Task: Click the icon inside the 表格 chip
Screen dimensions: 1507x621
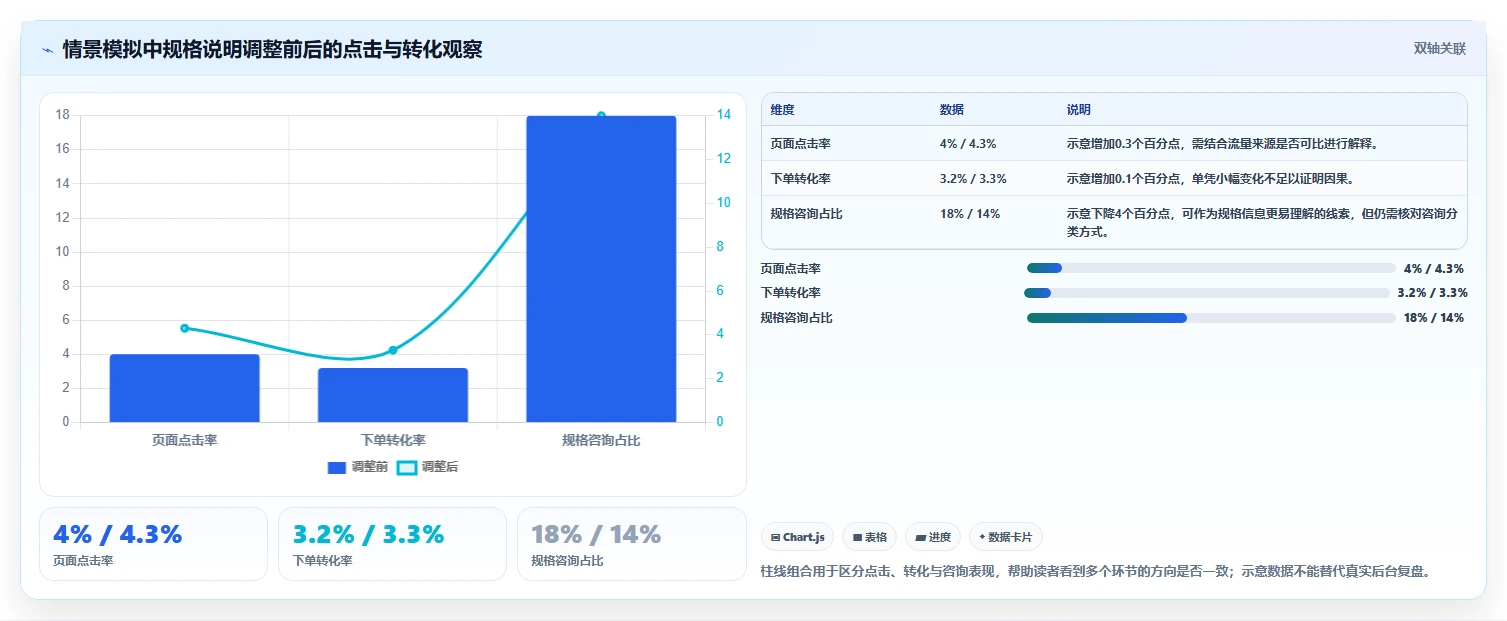Action: click(x=857, y=537)
